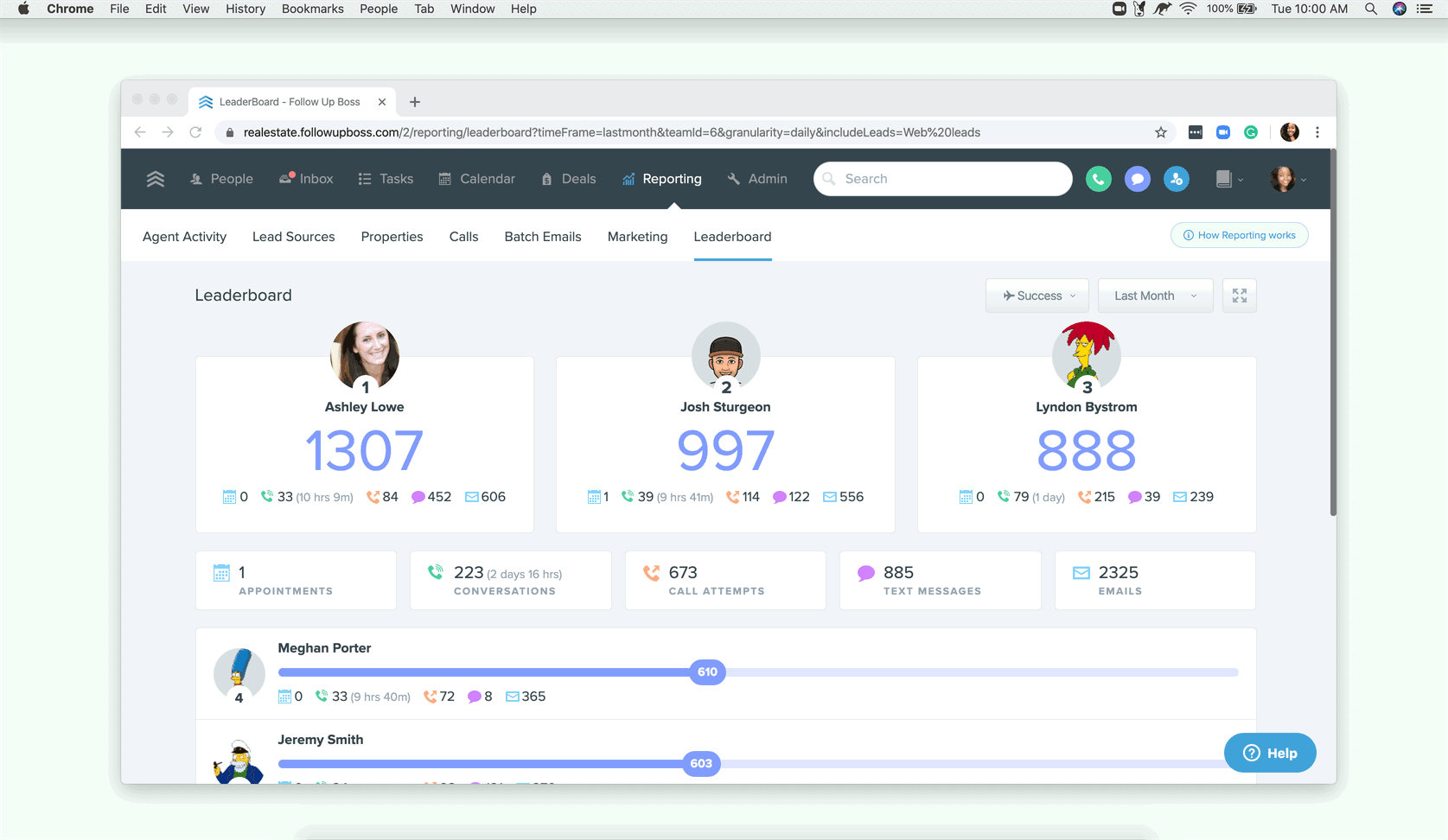Screen dimensions: 1448x840
Task: Open a new browser tab
Action: pos(415,102)
